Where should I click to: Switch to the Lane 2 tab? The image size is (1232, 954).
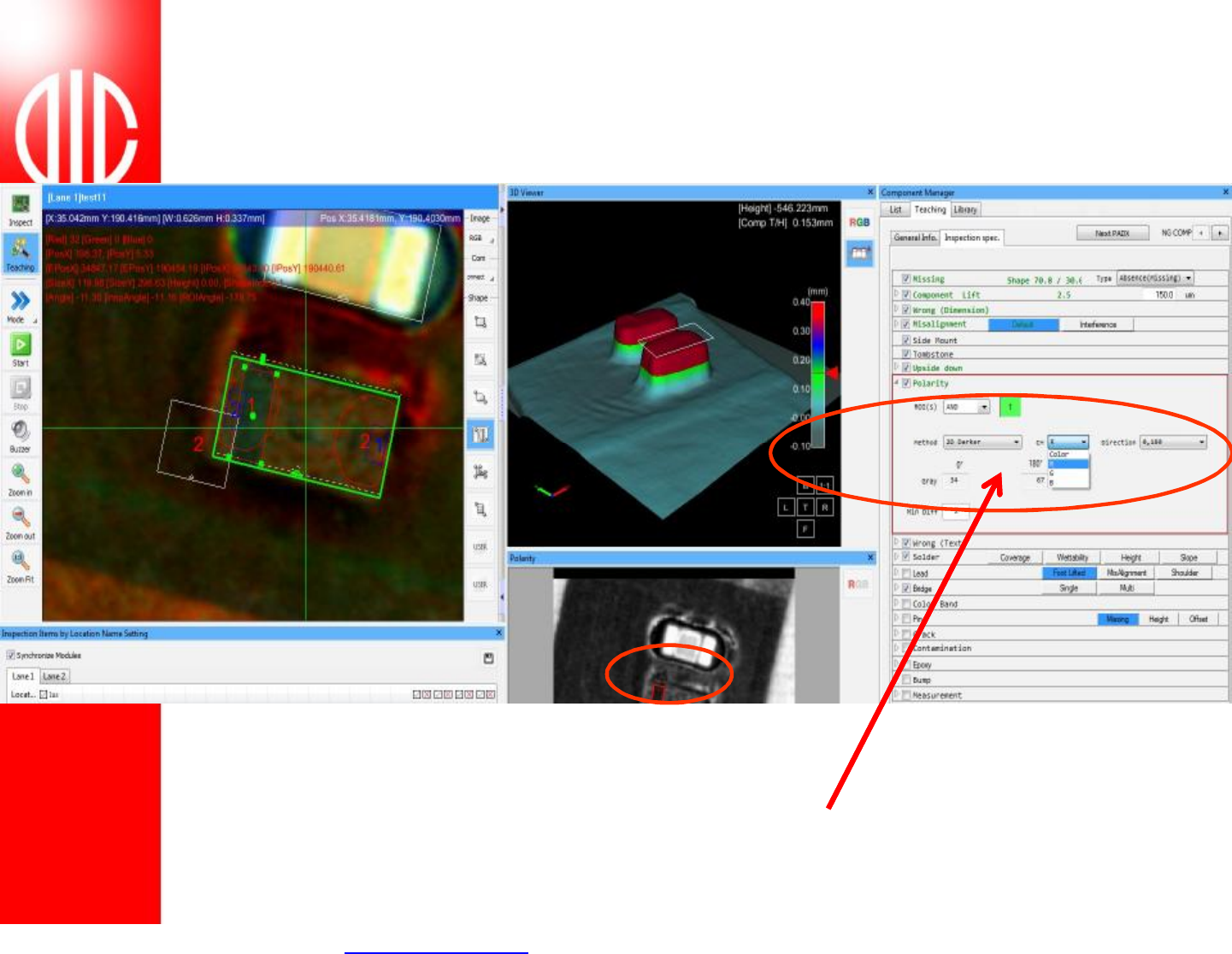coord(54,676)
